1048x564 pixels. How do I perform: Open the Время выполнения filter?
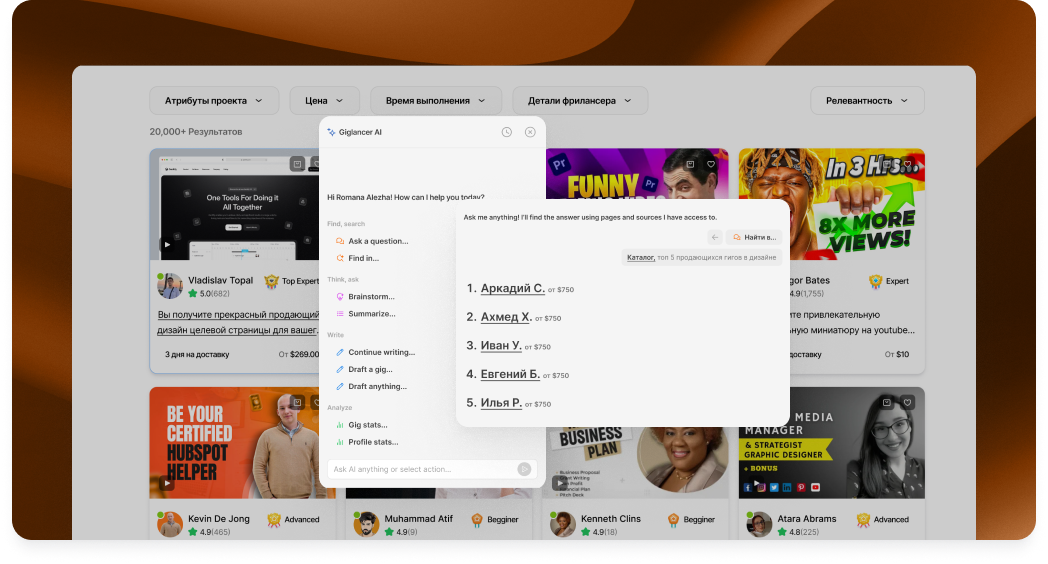[x=435, y=101]
